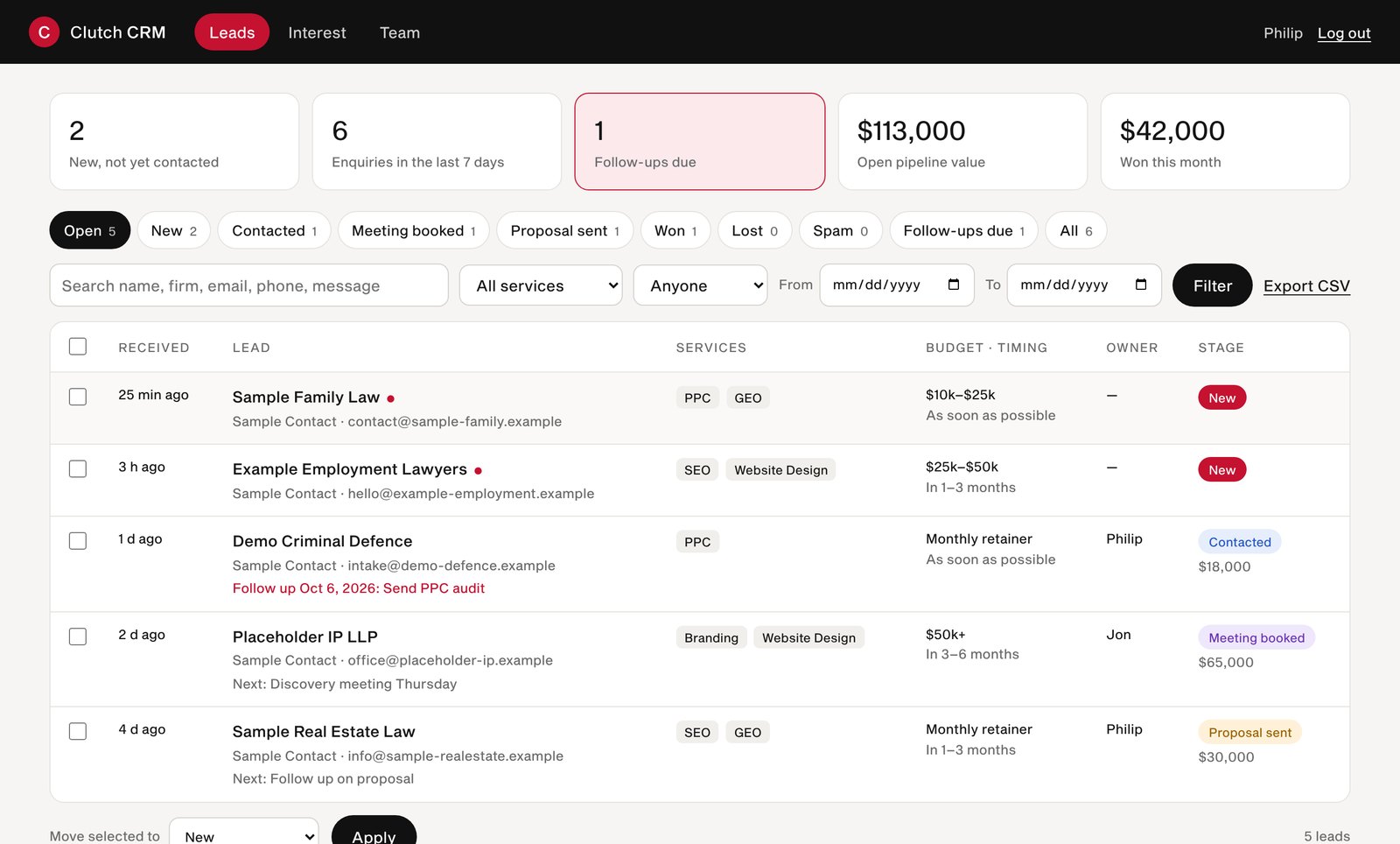Open the Enquiries in last 7 days card
This screenshot has width=1400, height=844.
click(x=437, y=142)
